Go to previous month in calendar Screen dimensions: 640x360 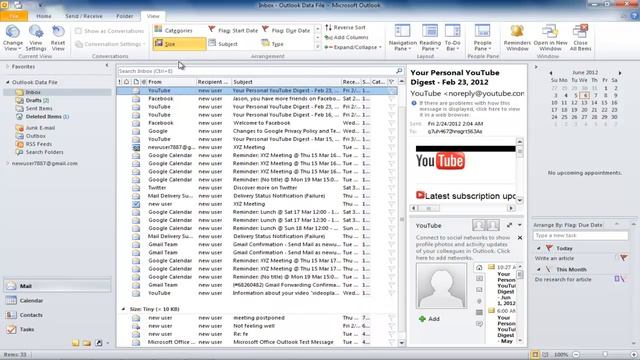pyautogui.click(x=551, y=73)
